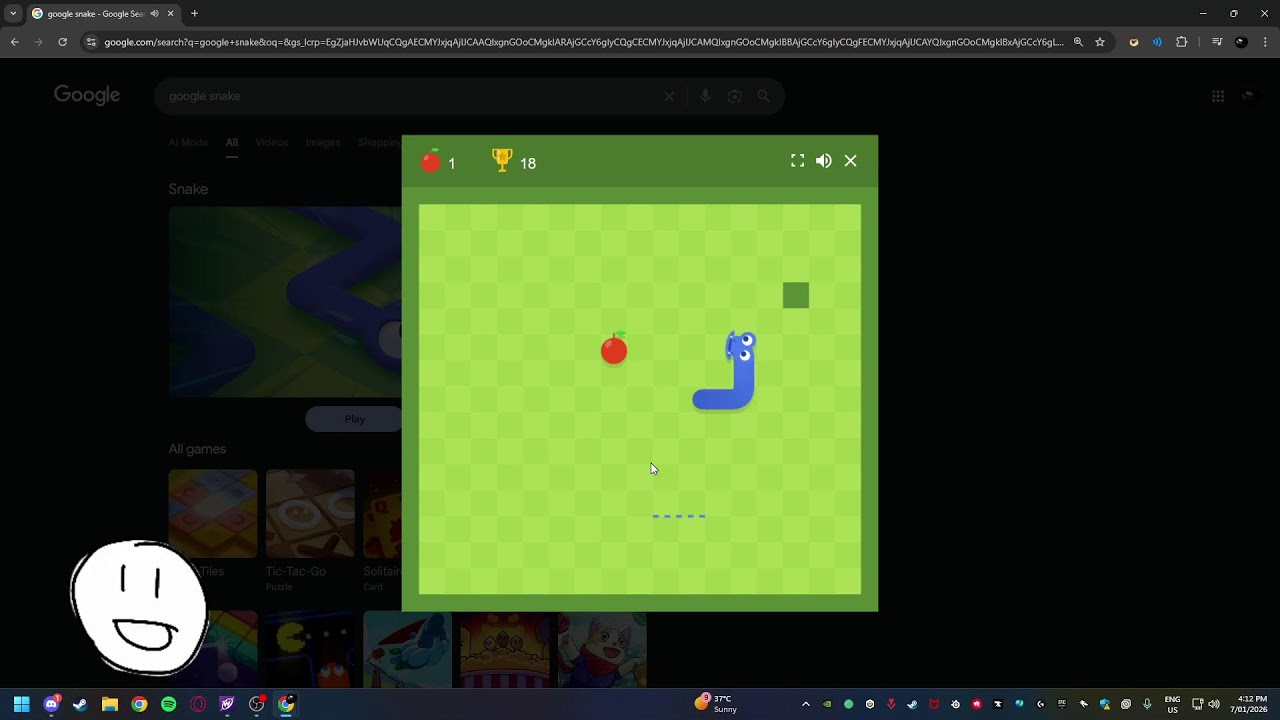
Task: Click the microphone tray icon
Action: coord(1147,704)
